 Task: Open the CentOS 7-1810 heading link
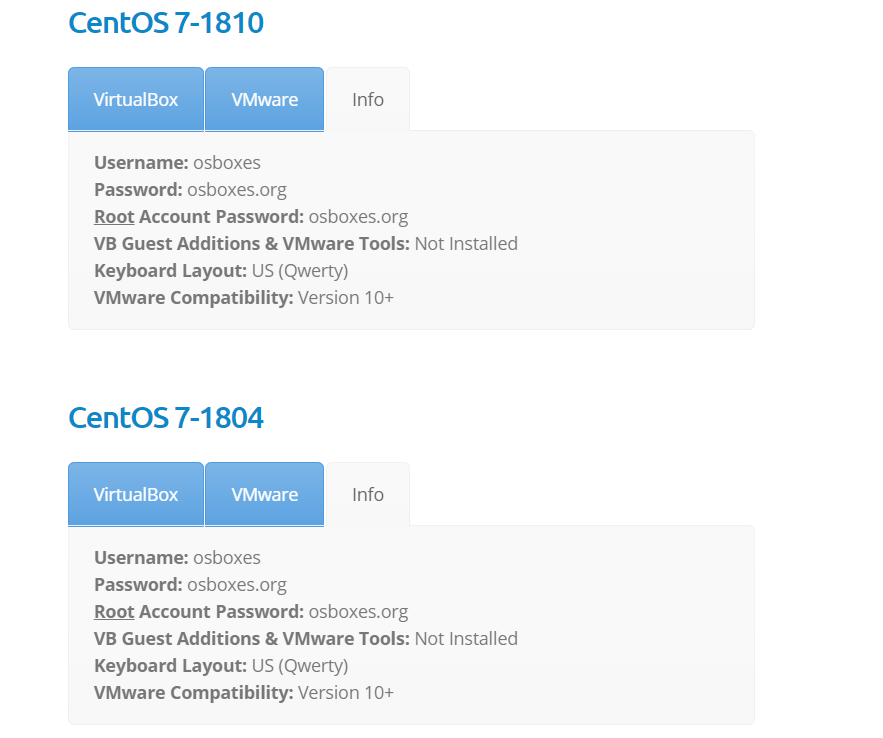(x=166, y=22)
